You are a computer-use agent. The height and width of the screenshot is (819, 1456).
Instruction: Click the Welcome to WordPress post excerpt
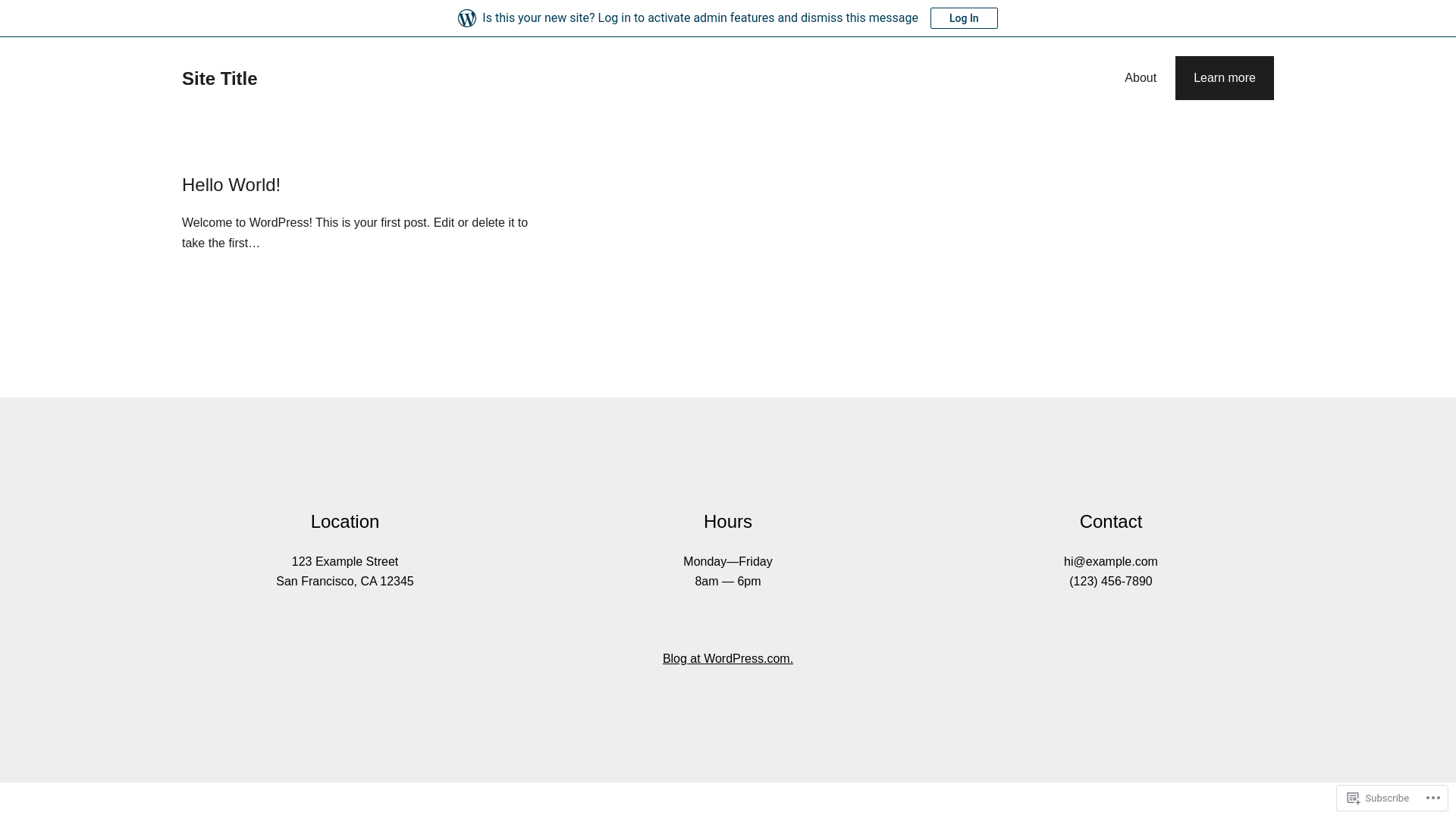click(x=355, y=233)
